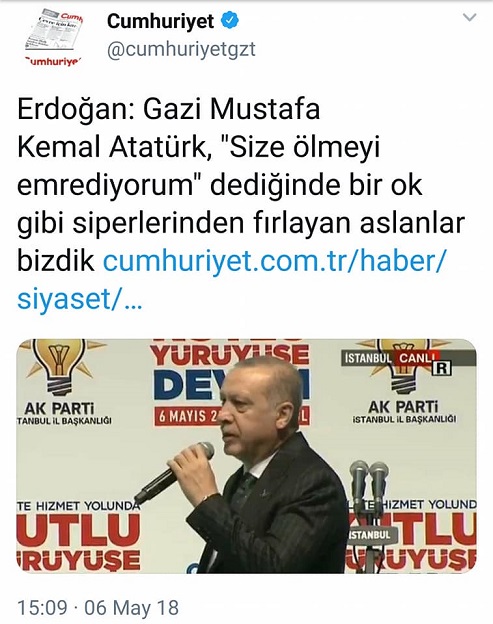Screen dimensions: 493x624
Task: Open the embedded video thumbnail
Action: tap(246, 456)
